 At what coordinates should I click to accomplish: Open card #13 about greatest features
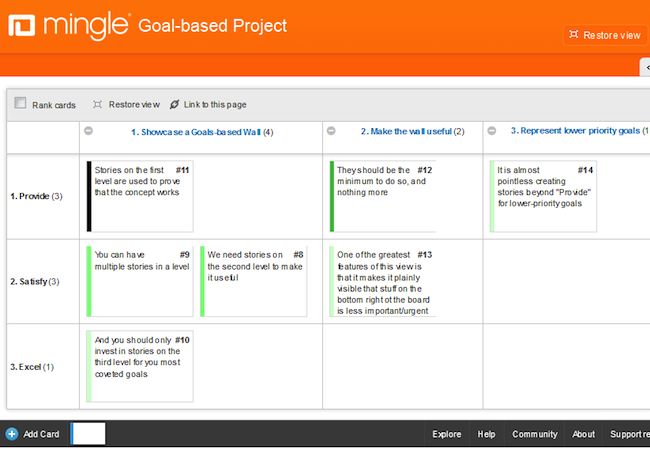coord(384,280)
